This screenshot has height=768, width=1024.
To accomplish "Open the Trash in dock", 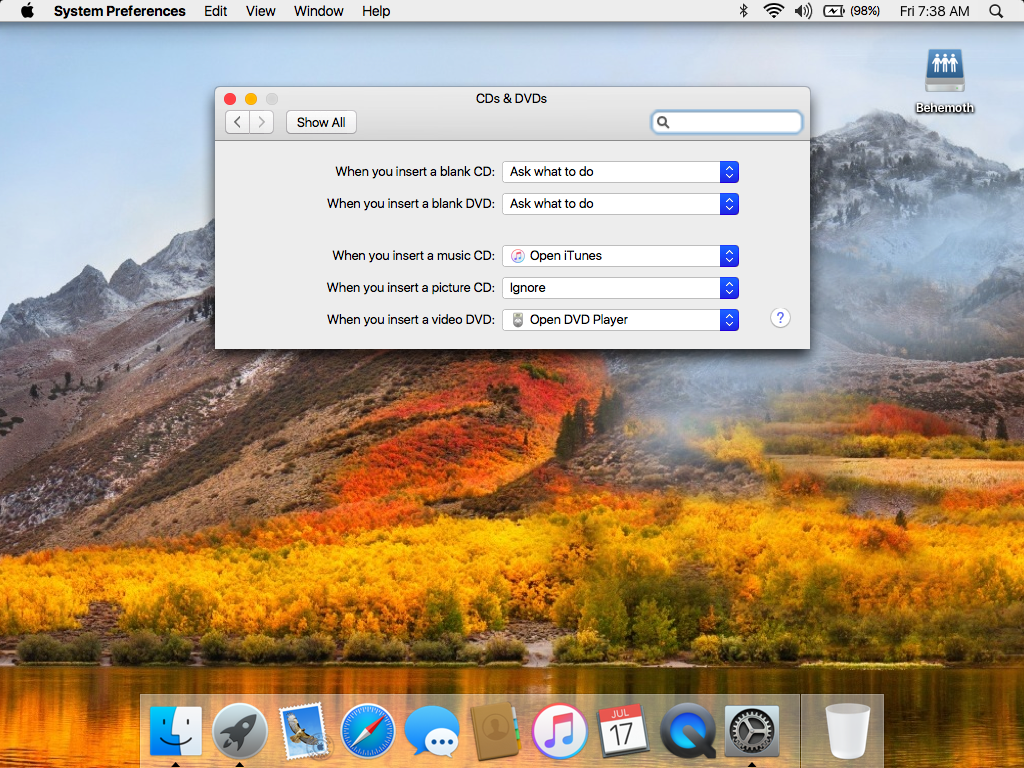I will pyautogui.click(x=847, y=731).
